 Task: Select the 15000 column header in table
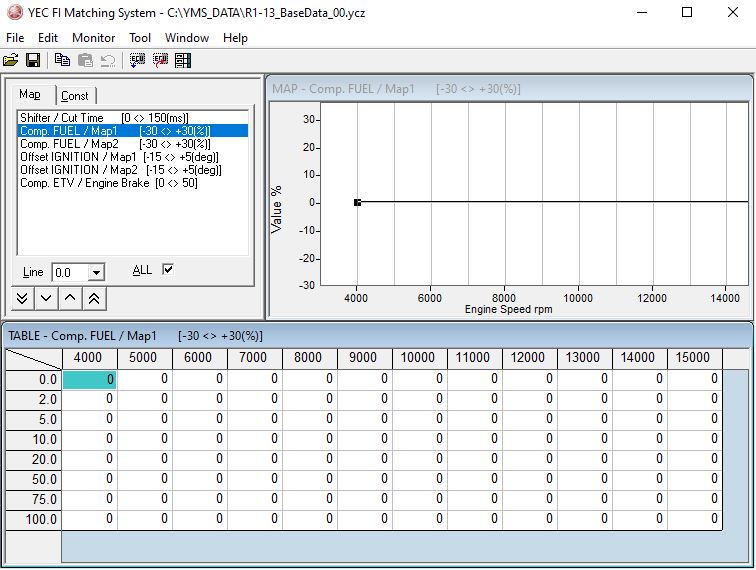[694, 358]
